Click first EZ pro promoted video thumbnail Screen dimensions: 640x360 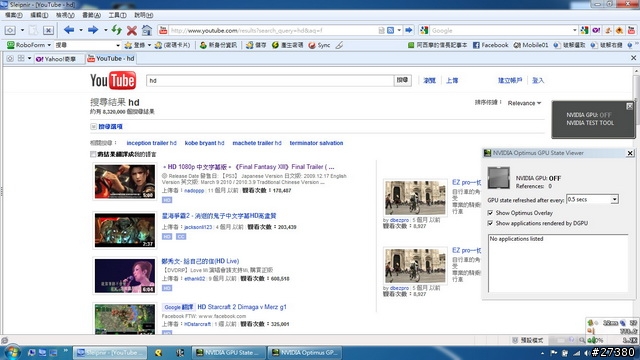coord(415,198)
